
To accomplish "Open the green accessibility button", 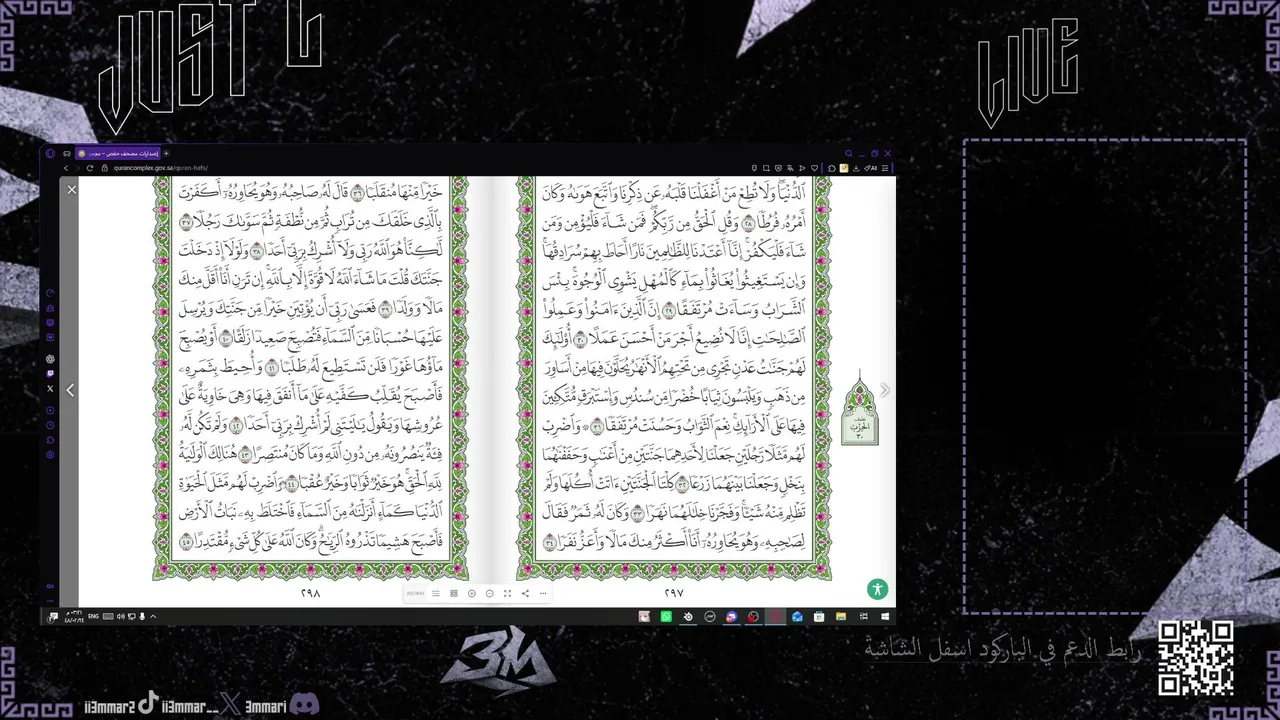I will 877,590.
